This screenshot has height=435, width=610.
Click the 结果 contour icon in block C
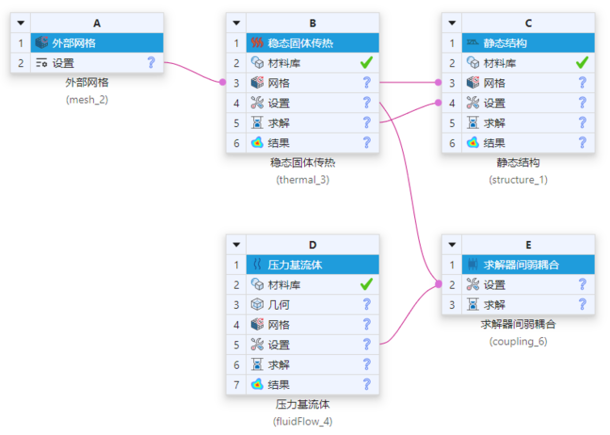point(472,142)
